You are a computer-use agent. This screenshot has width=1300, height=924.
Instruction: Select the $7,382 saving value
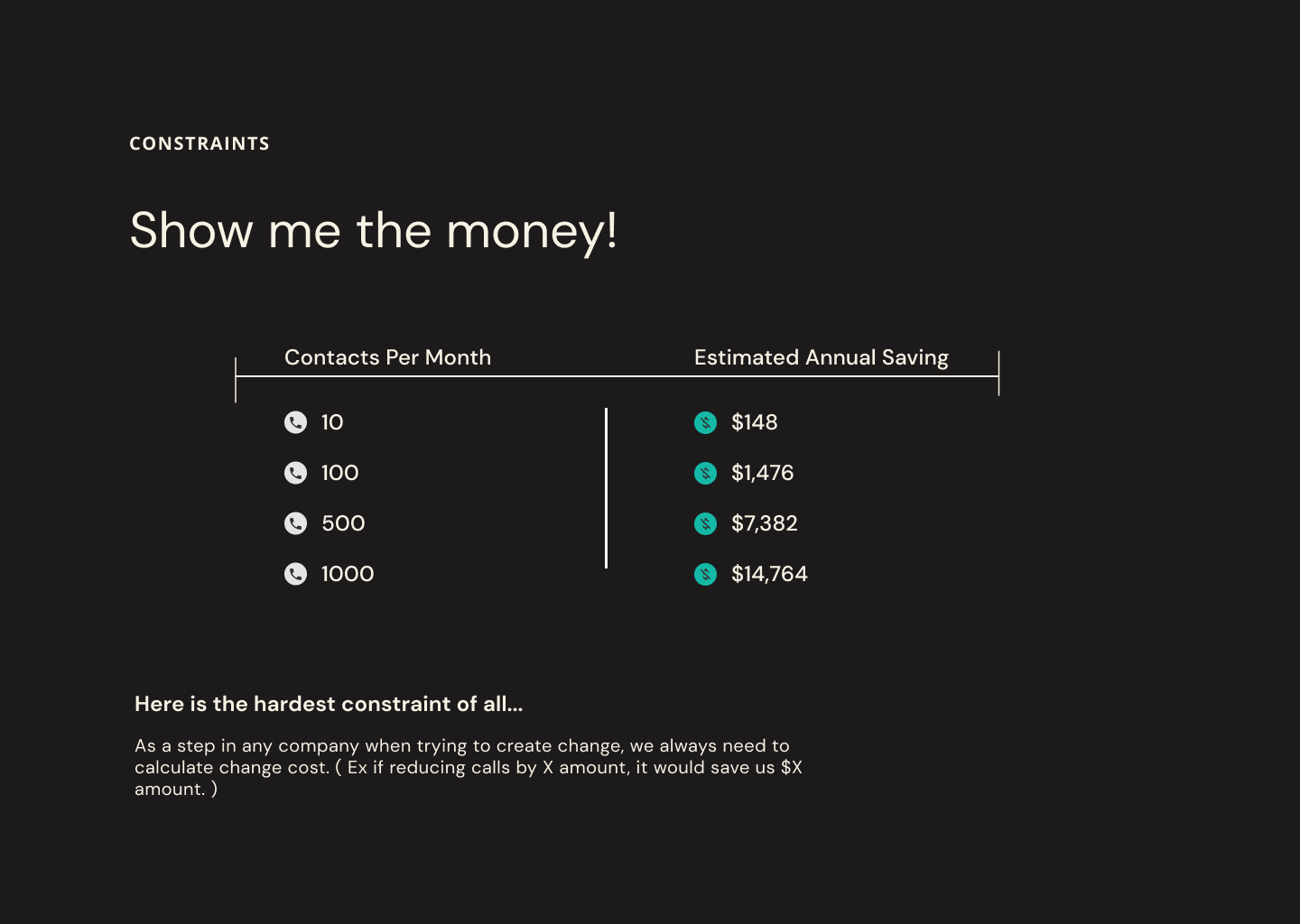(765, 523)
